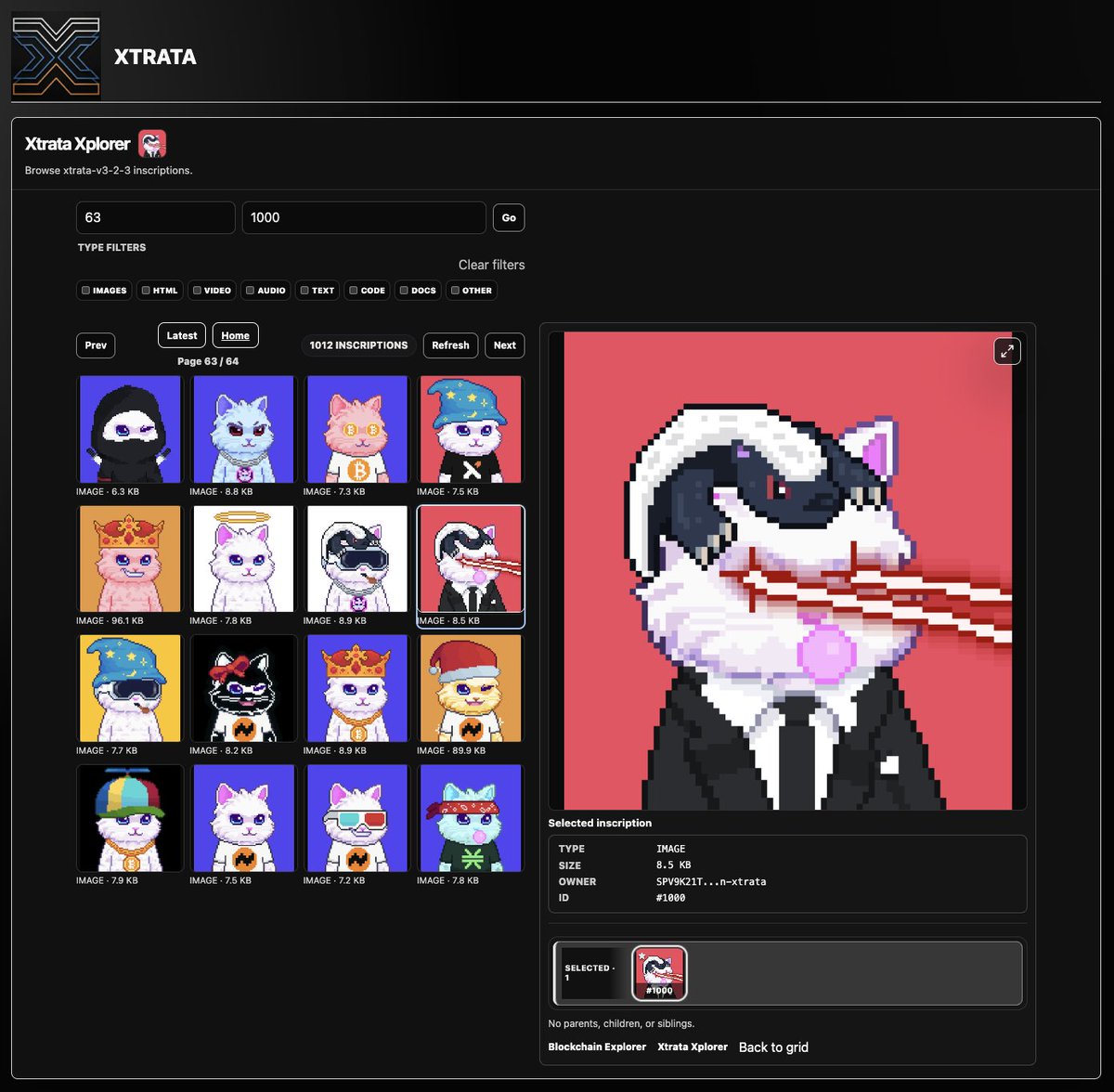Image resolution: width=1114 pixels, height=1092 pixels.
Task: Click the #1000 thumbnail in selected bar
Action: tap(659, 973)
